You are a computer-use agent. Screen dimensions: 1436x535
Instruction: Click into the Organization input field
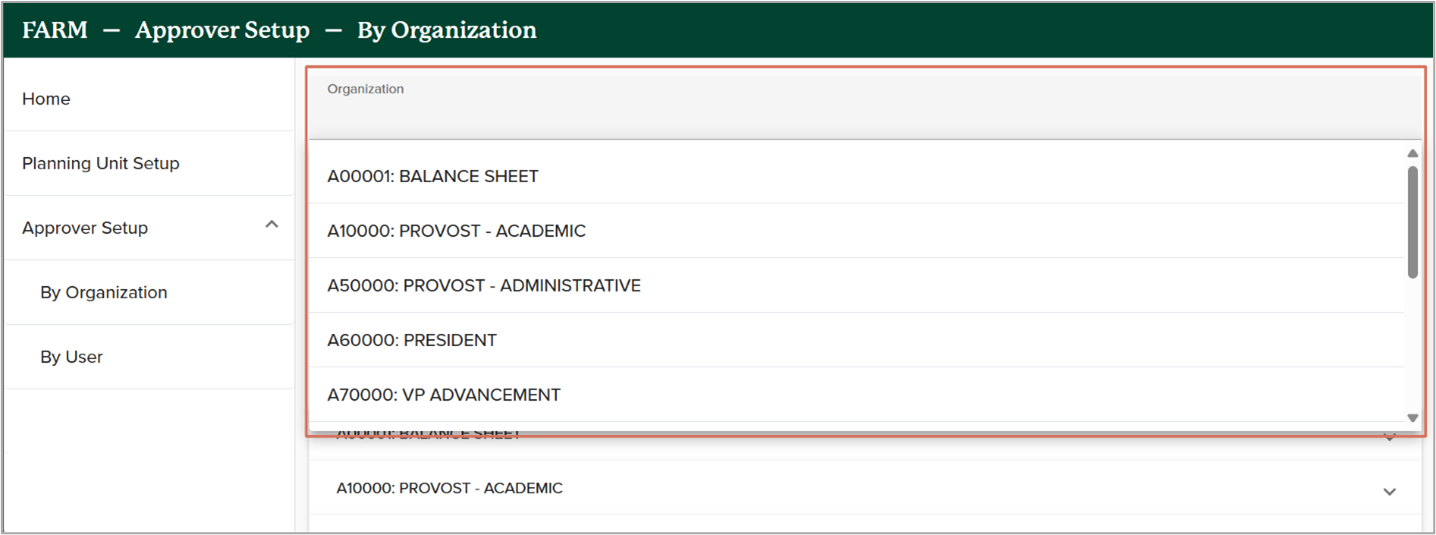865,106
